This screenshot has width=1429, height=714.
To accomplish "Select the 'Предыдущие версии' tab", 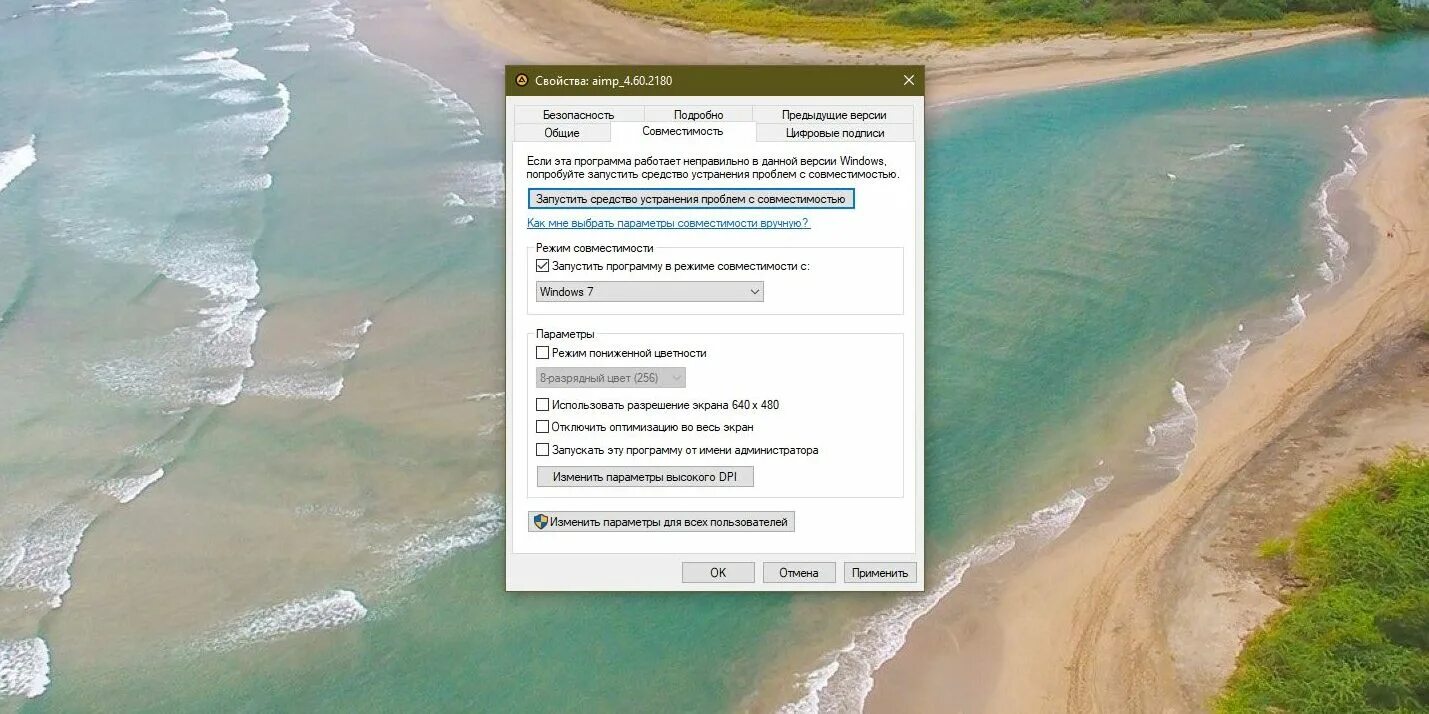I will pos(835,114).
